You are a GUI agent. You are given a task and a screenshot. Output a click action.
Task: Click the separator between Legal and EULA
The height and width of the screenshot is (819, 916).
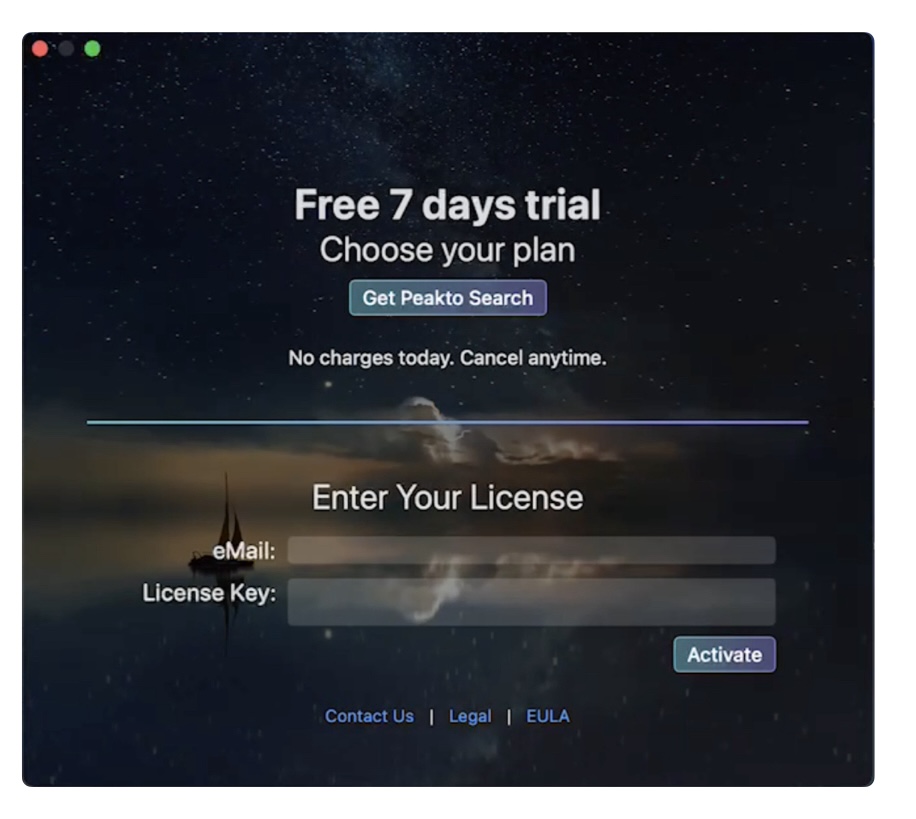[509, 717]
